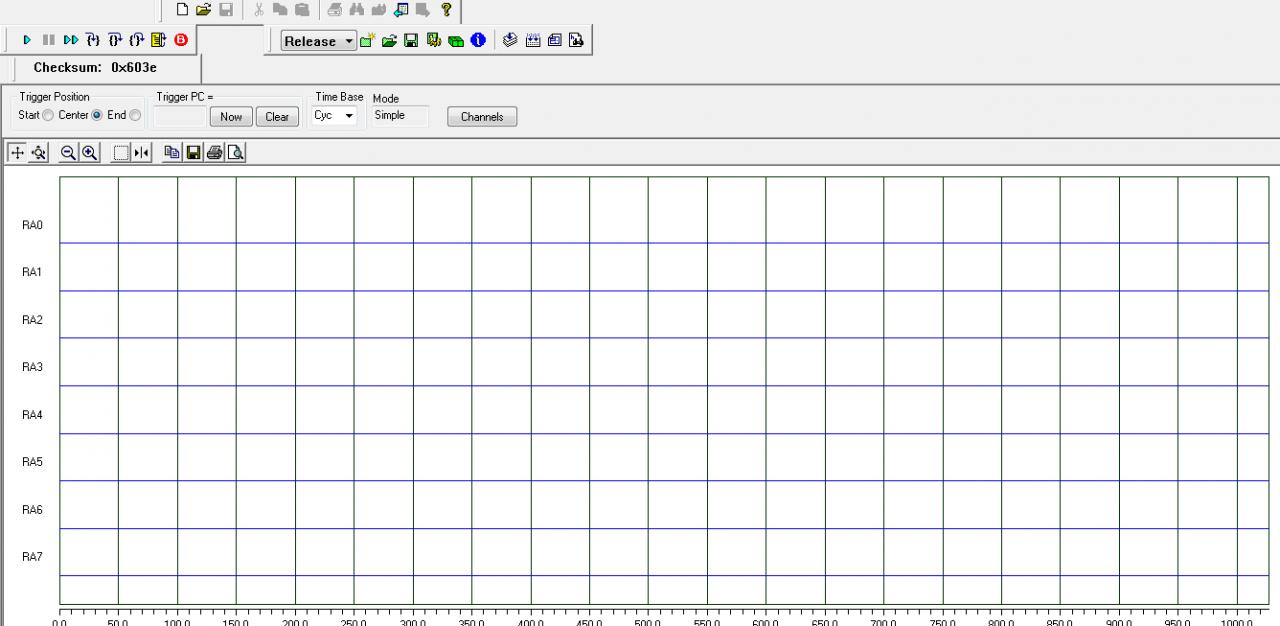Click the last icon in the project toolbar
The width and height of the screenshot is (1280, 626).
[576, 40]
